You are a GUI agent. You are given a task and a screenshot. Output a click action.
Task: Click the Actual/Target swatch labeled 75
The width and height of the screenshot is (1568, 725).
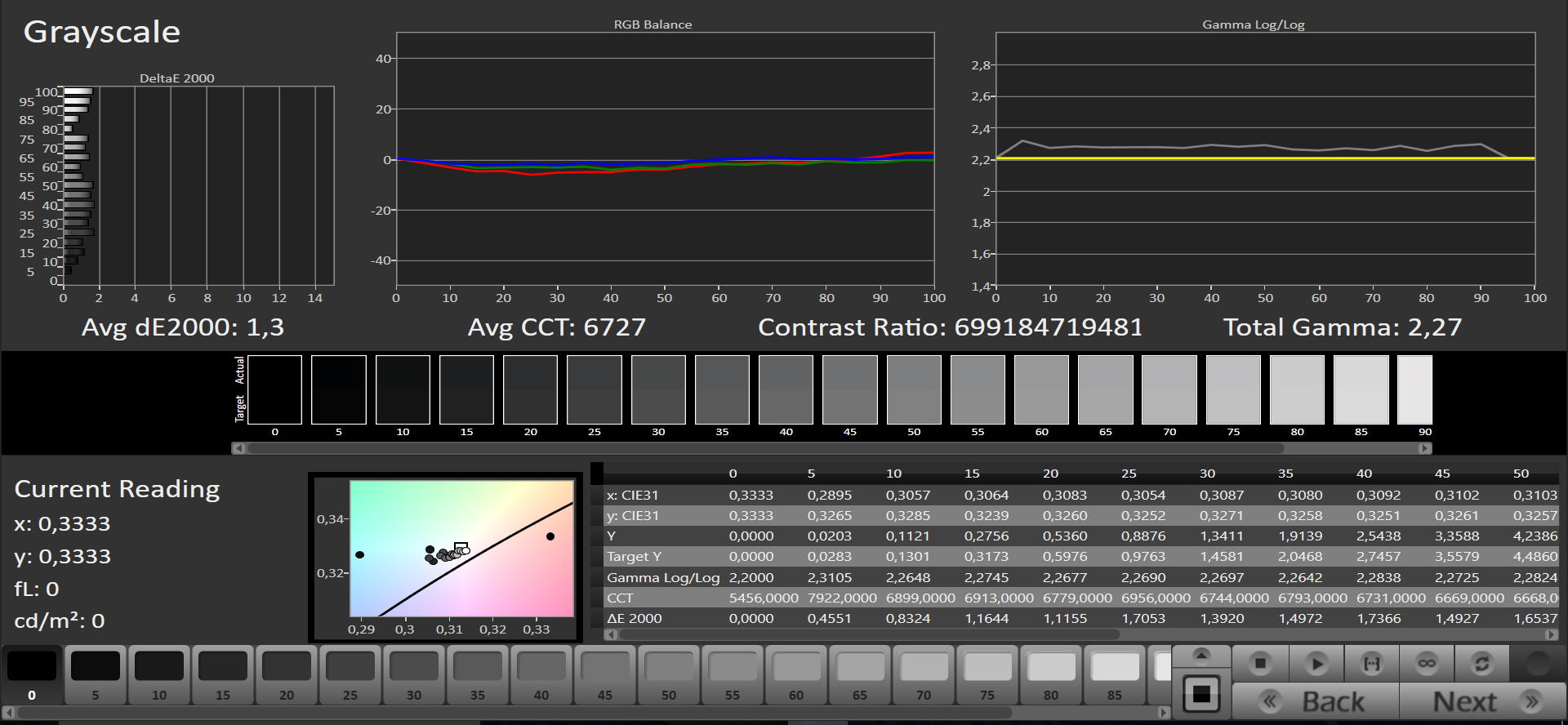1233,389
